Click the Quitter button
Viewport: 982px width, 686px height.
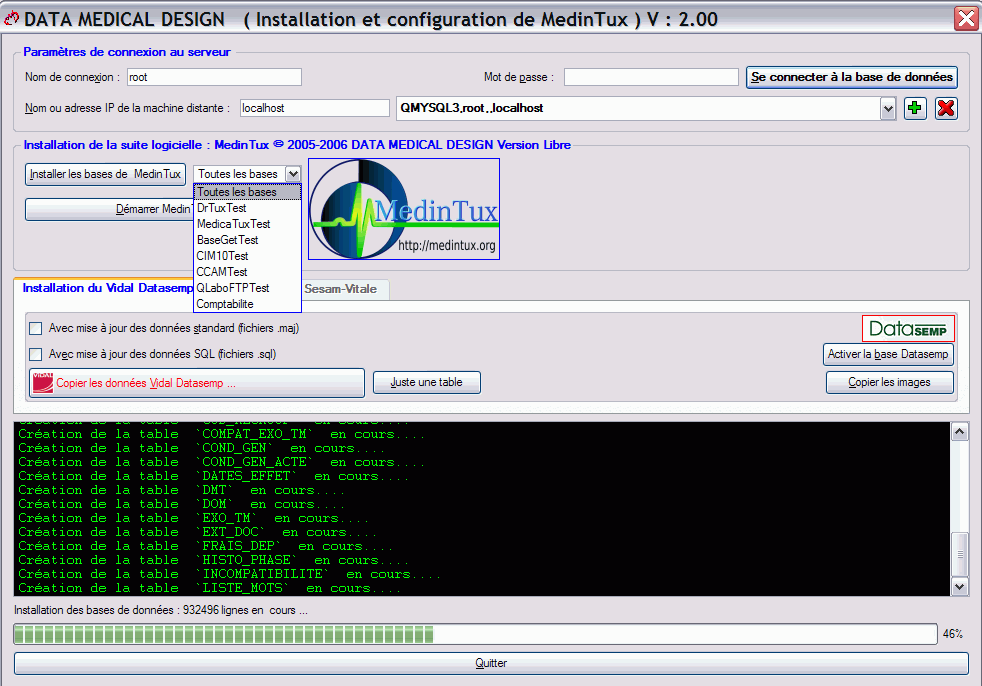(491, 663)
